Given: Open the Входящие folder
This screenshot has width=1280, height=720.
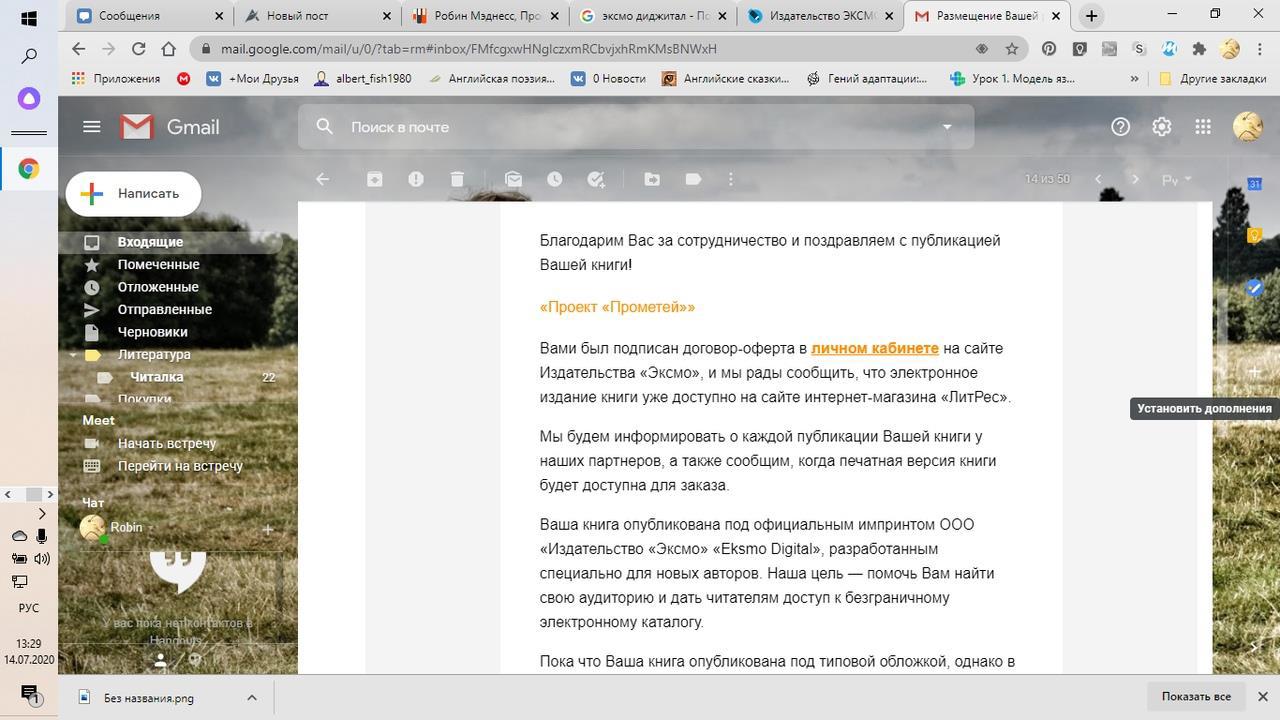Looking at the screenshot, I should [150, 242].
